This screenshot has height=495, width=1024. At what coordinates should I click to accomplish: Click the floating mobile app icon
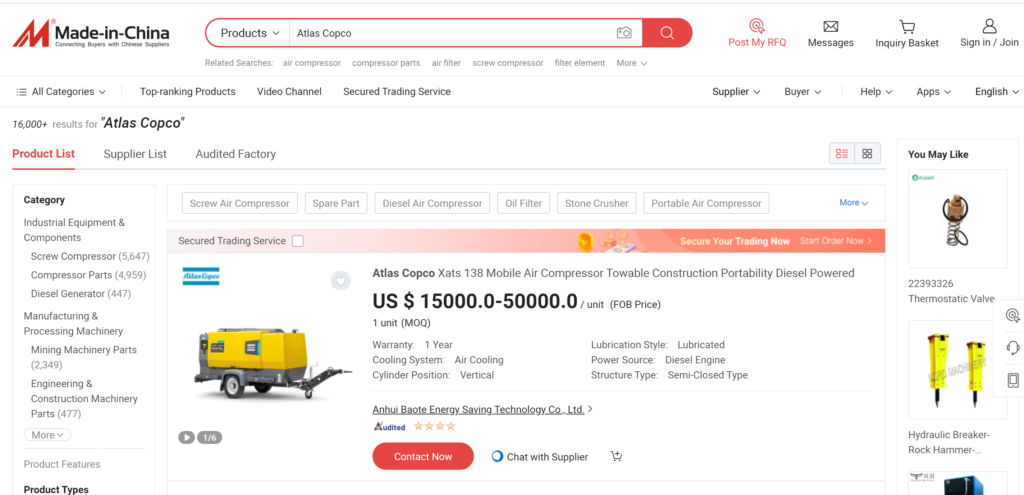click(x=1013, y=380)
